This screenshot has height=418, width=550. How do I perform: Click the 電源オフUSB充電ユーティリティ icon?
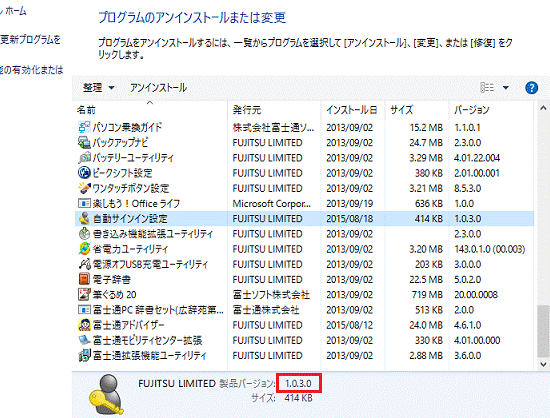pos(84,264)
